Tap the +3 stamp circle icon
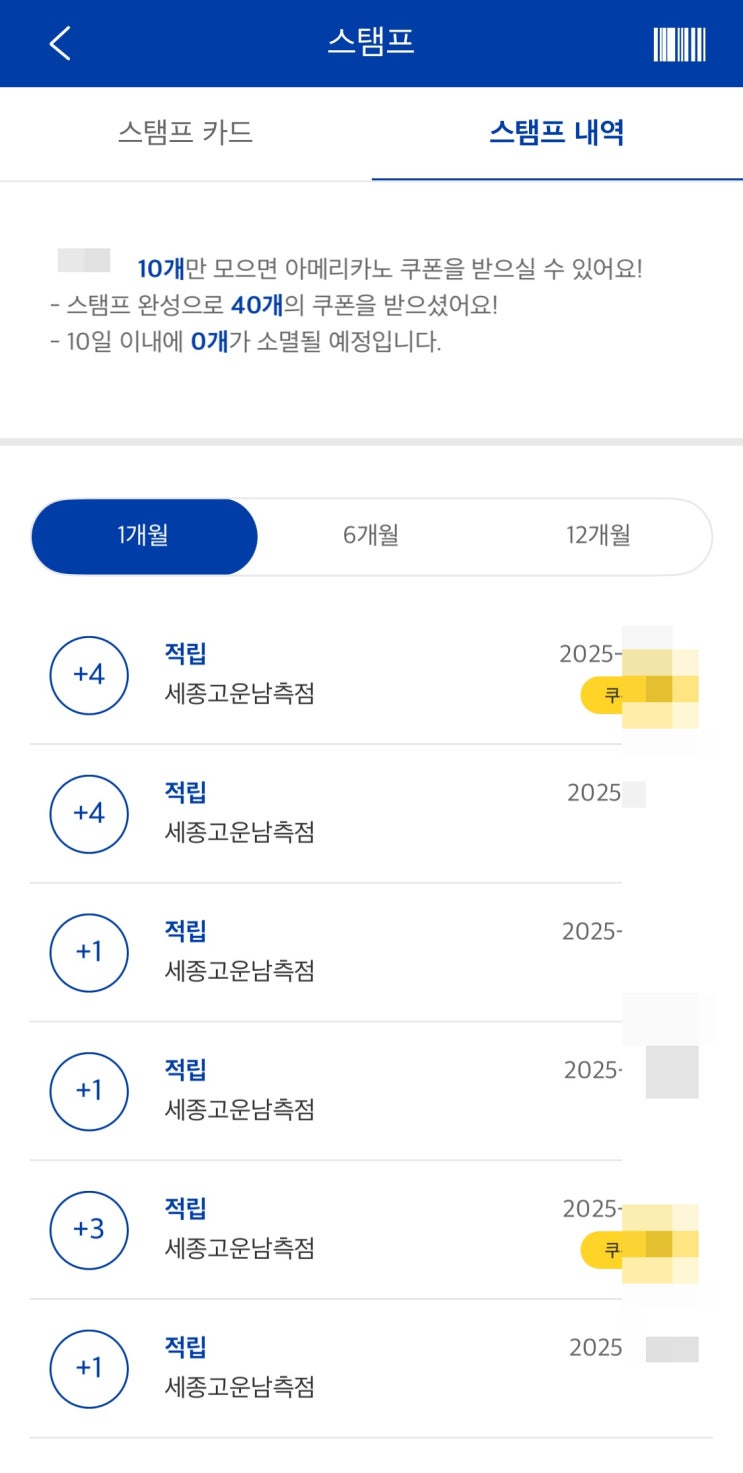Screen dimensions: 743x1473 pyautogui.click(x=89, y=1229)
